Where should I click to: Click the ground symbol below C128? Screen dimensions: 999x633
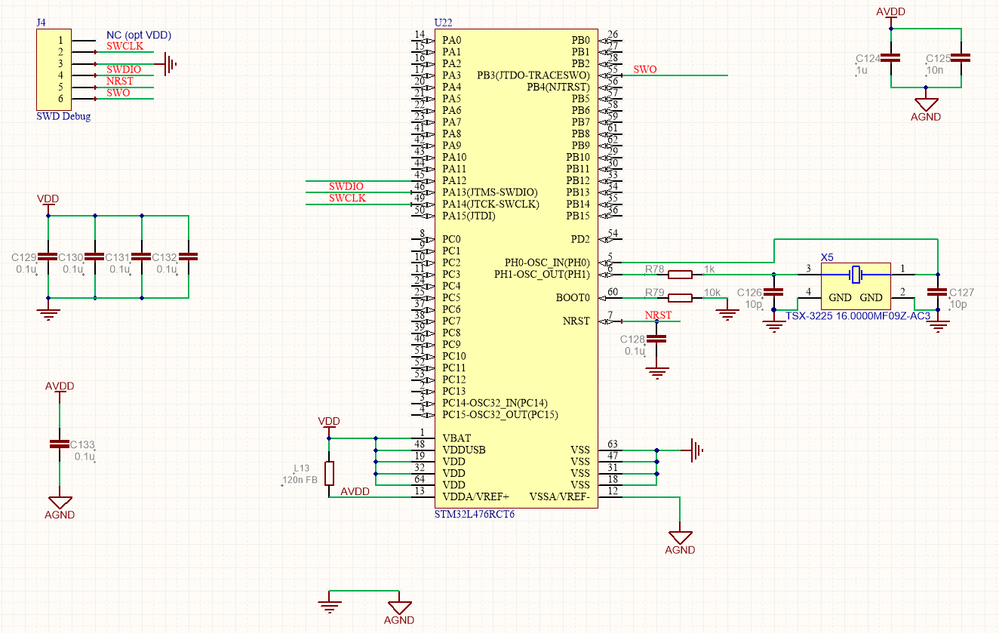pyautogui.click(x=657, y=370)
